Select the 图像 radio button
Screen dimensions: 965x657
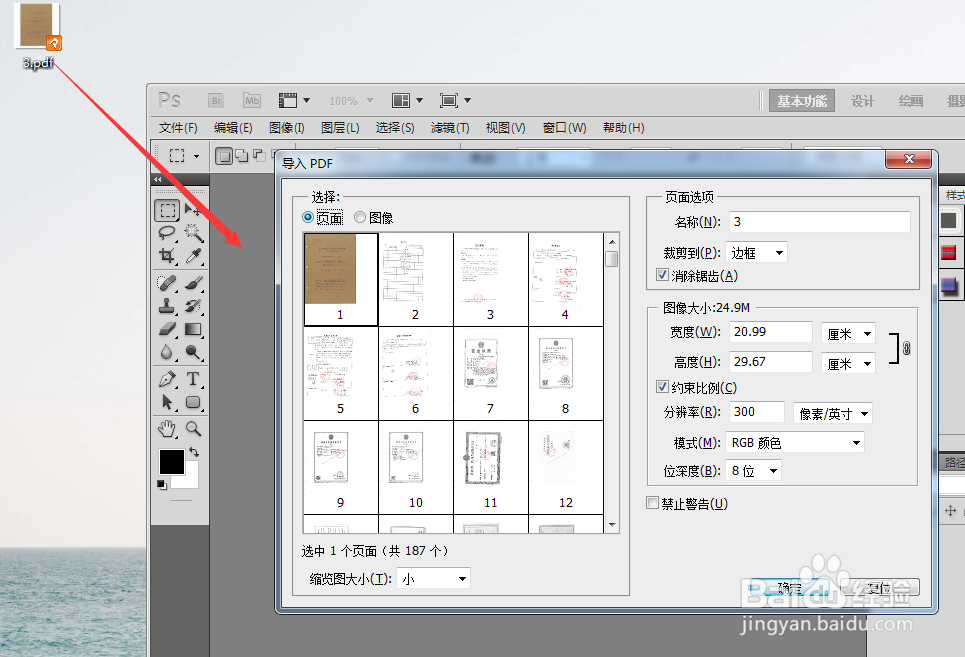(x=360, y=217)
